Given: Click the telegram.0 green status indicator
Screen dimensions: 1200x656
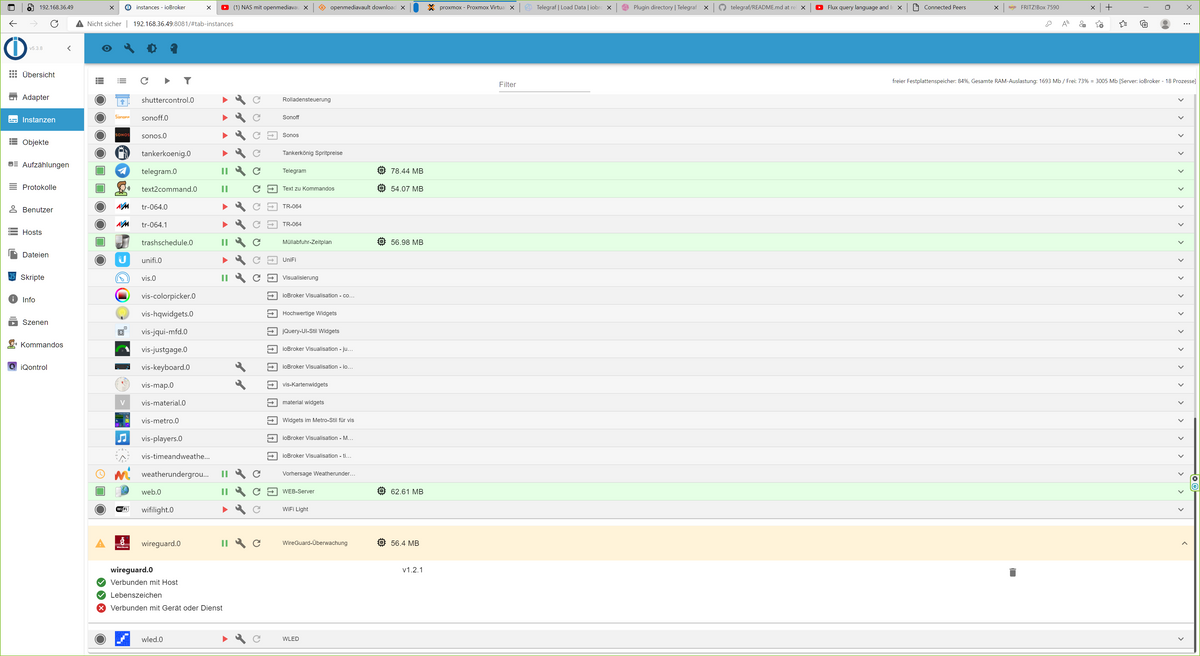Looking at the screenshot, I should [100, 171].
